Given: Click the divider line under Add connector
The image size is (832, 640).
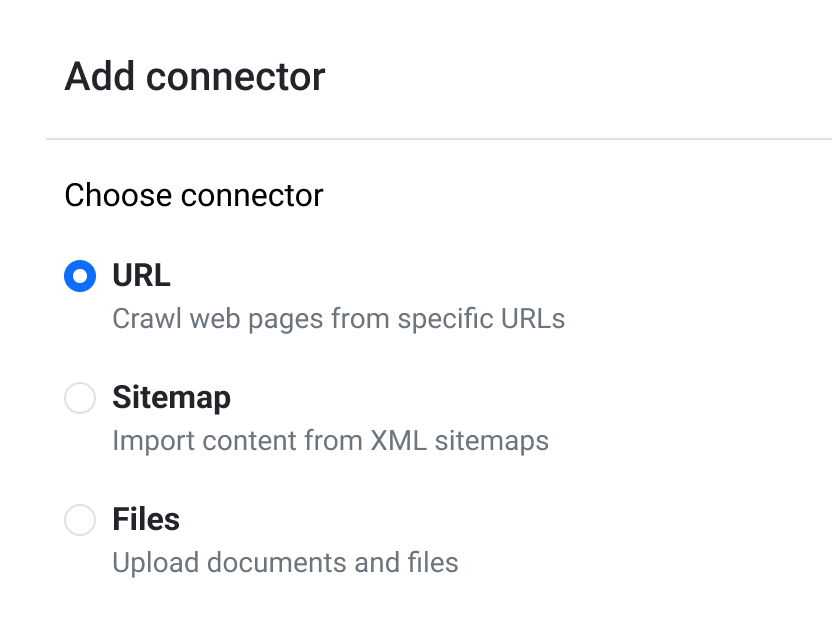Looking at the screenshot, I should 438,138.
